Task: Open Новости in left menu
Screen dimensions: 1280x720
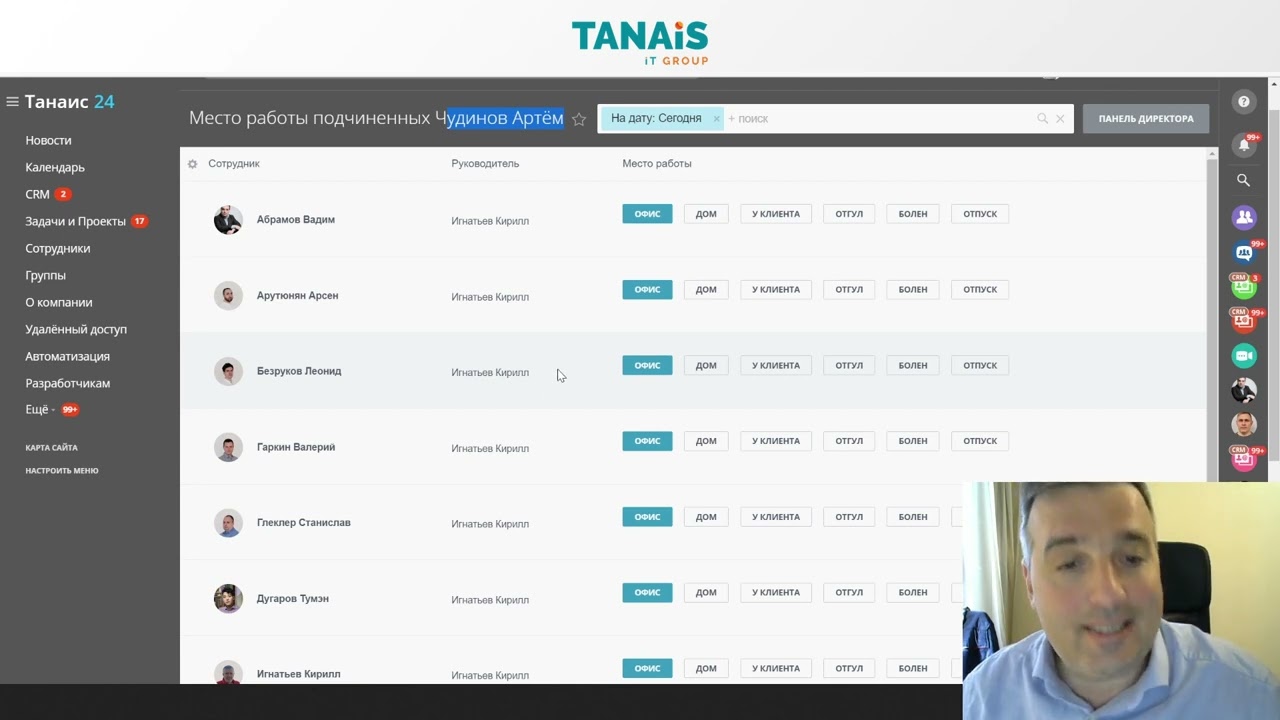Action: tap(48, 141)
